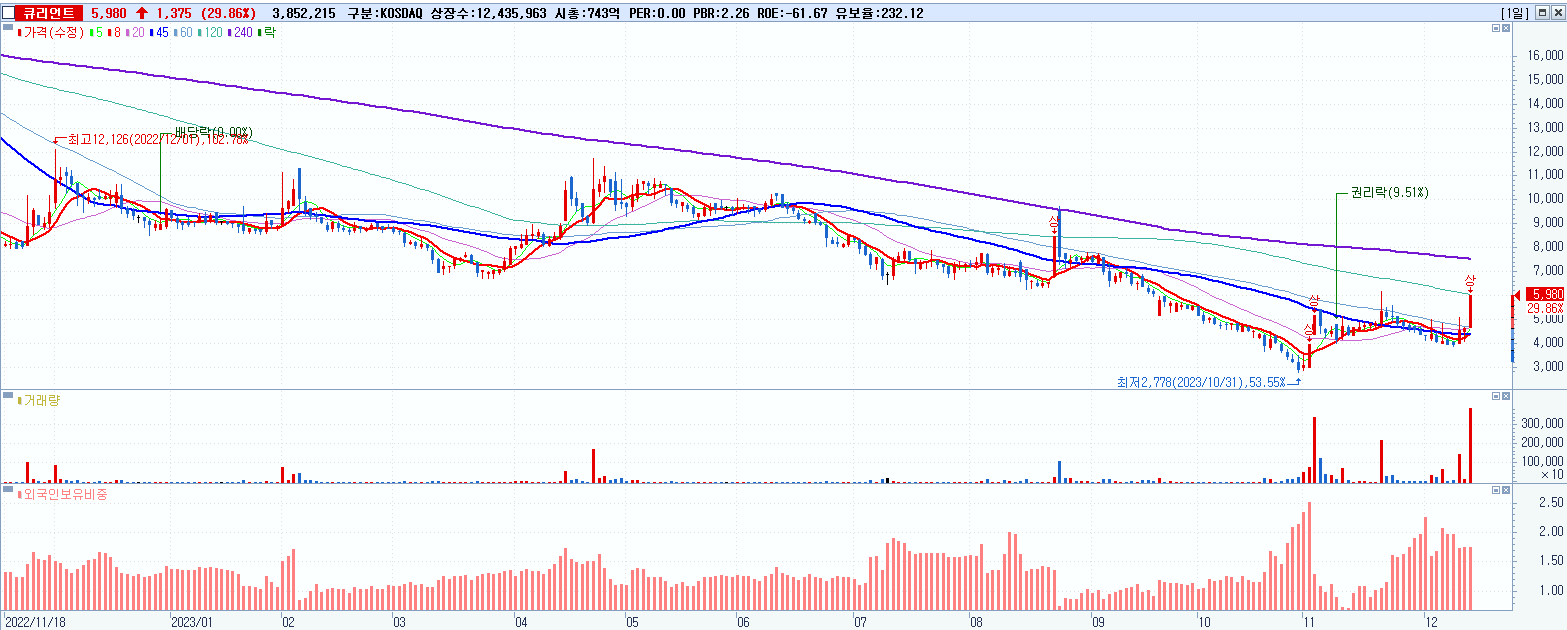Click the 16,000 price axis value

point(1547,56)
